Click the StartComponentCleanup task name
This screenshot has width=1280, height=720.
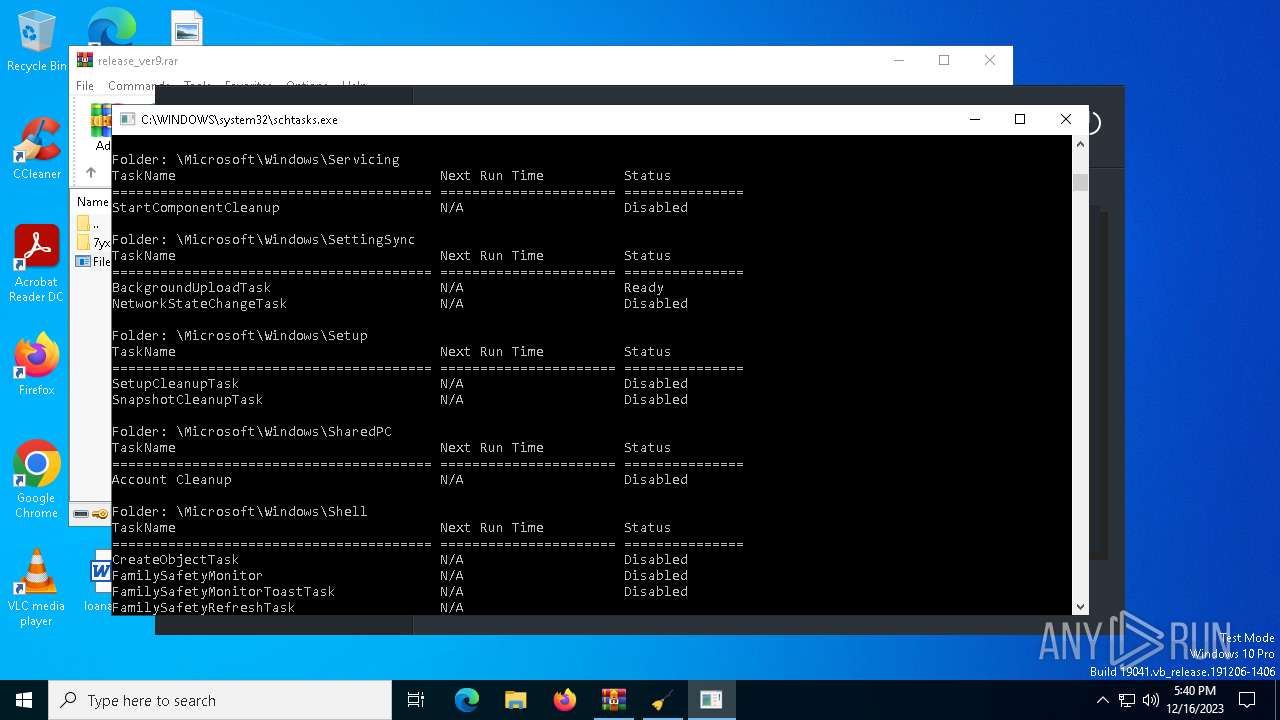[x=196, y=208]
